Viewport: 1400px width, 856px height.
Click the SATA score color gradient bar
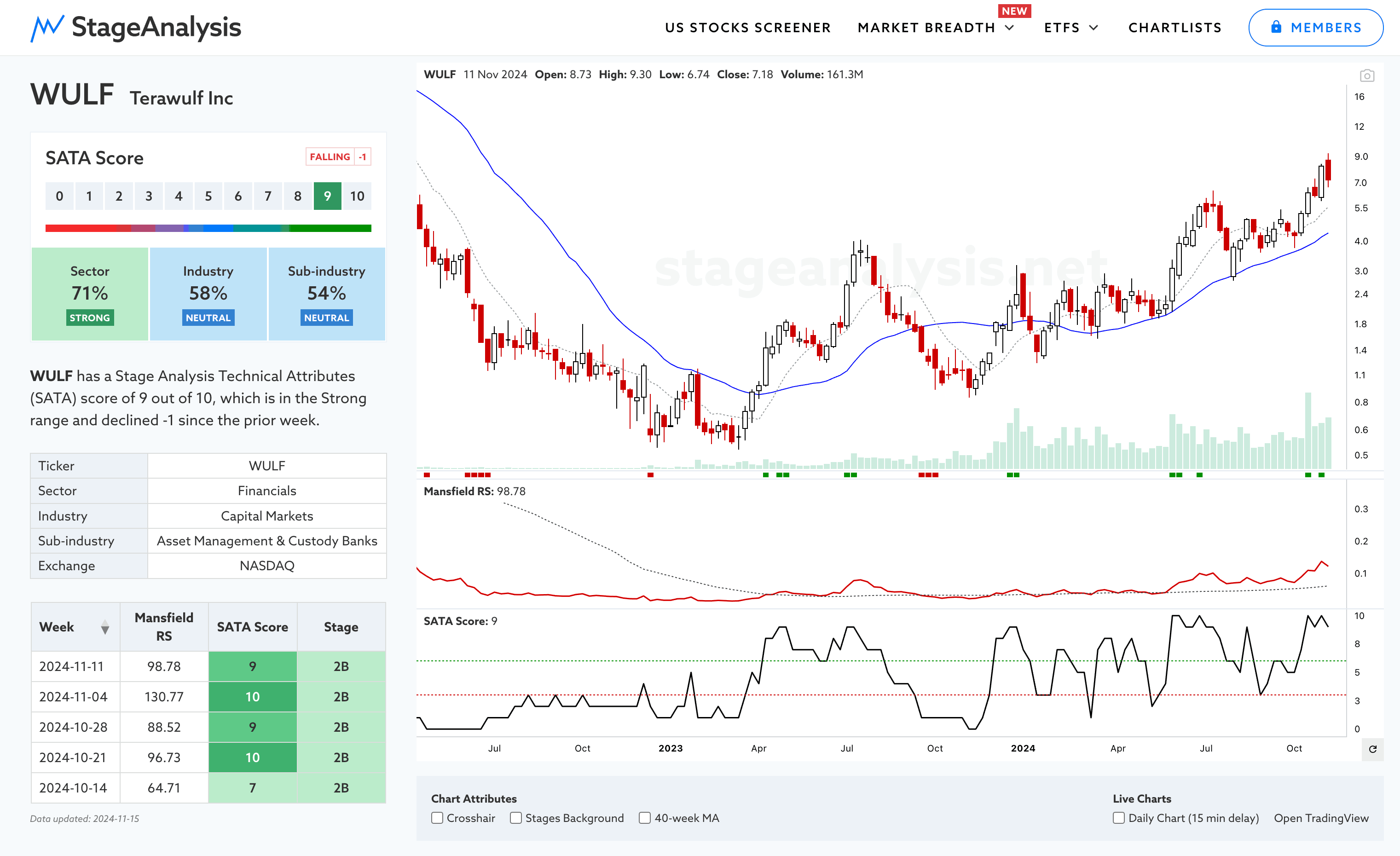[x=208, y=228]
